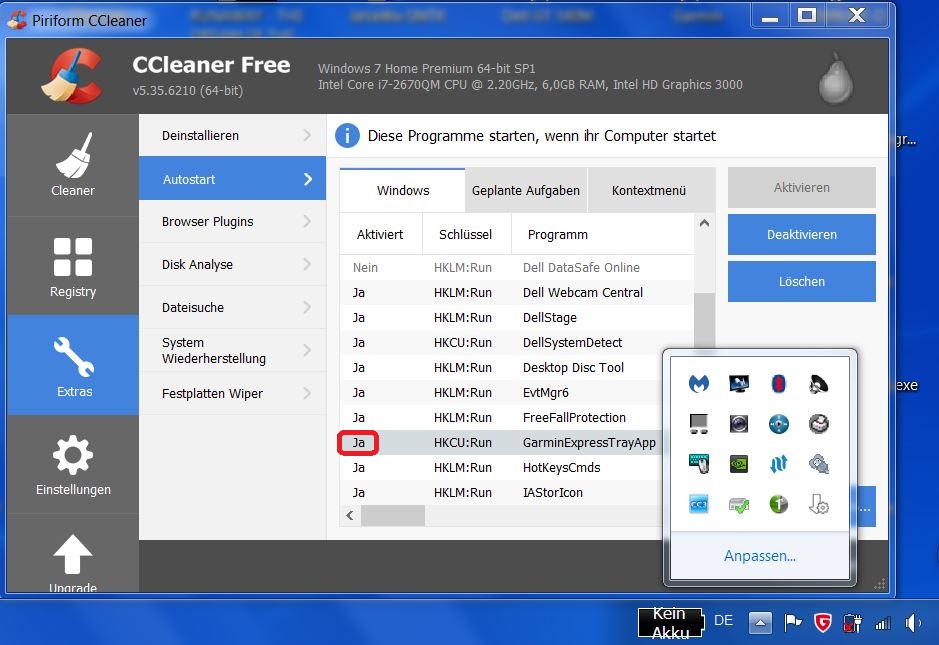Collapse the hidden tray icons arrow
Viewport: 939px width, 645px height.
pos(760,622)
